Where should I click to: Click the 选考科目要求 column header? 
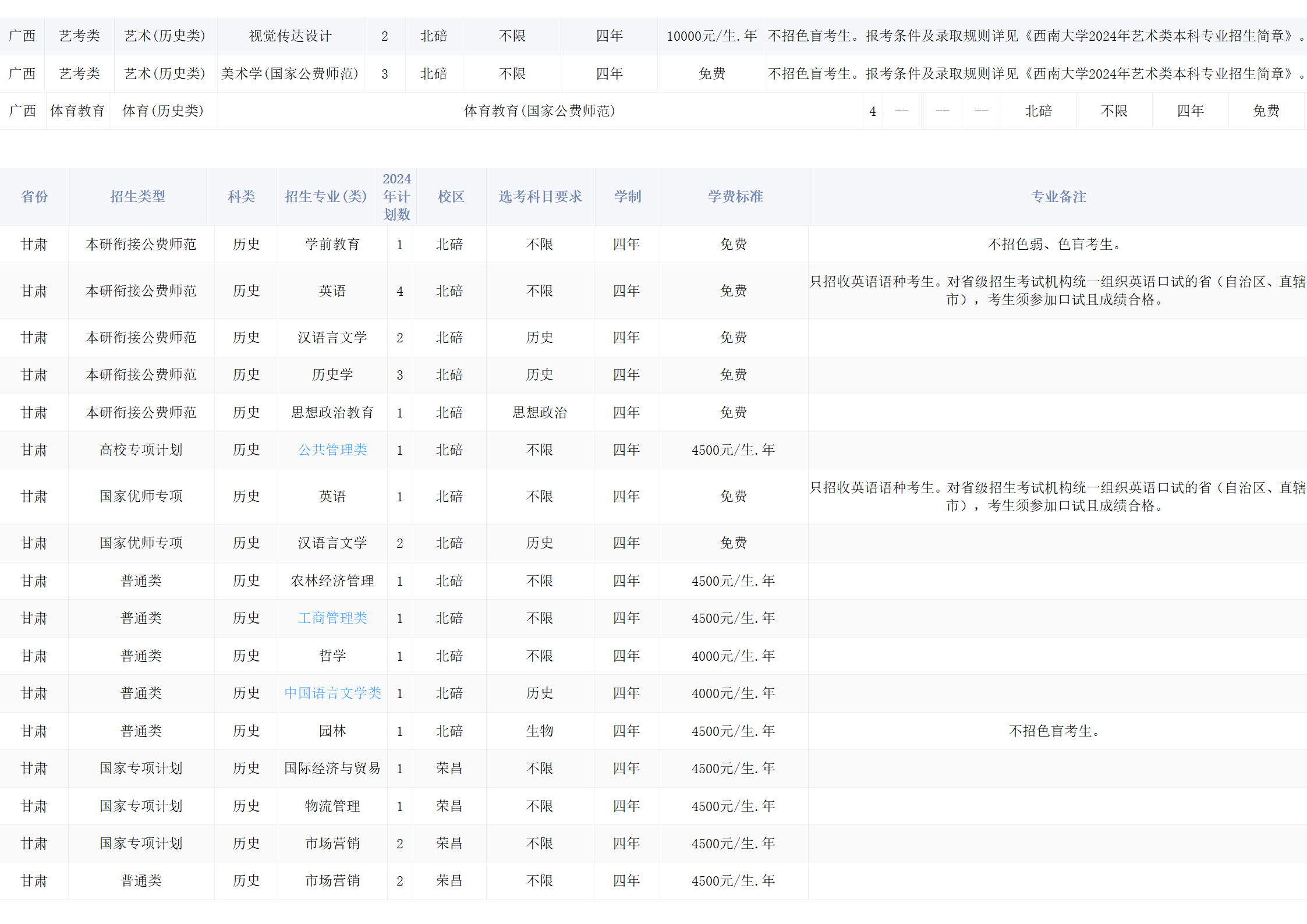[540, 197]
